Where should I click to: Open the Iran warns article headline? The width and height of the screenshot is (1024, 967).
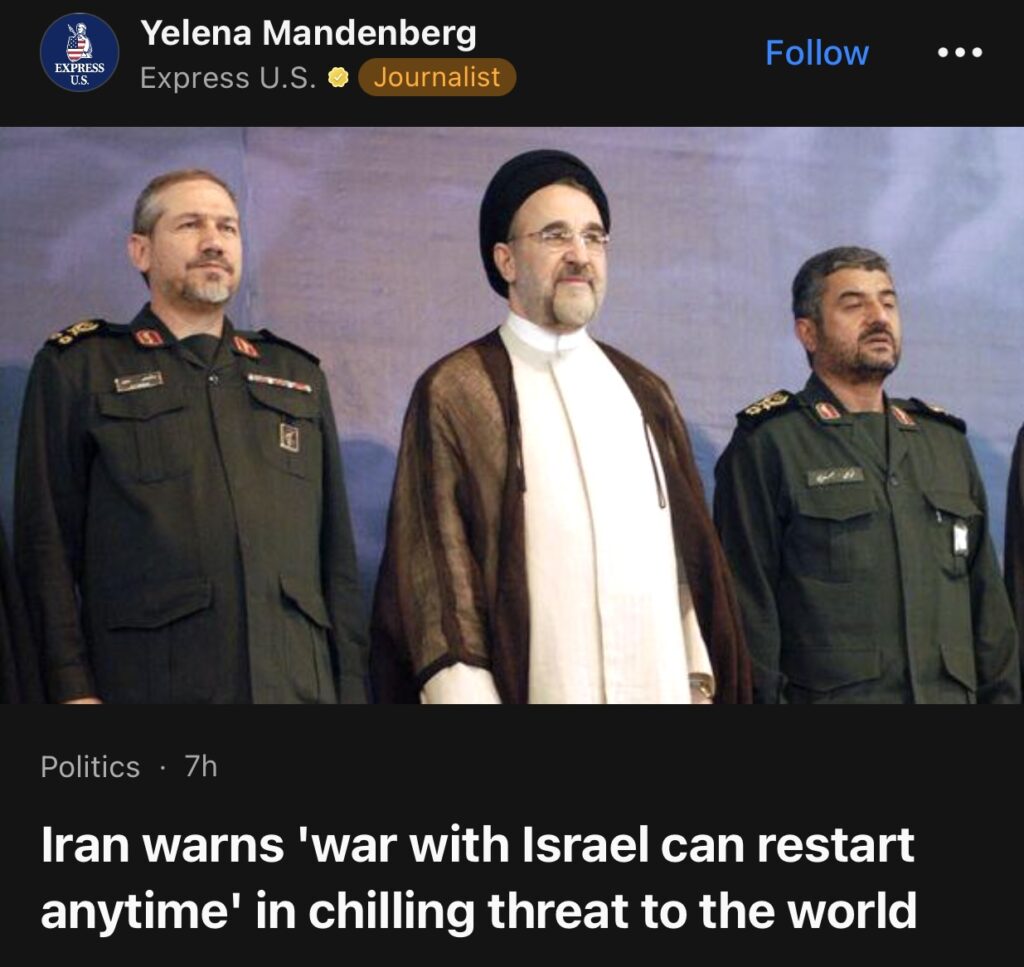tap(479, 877)
